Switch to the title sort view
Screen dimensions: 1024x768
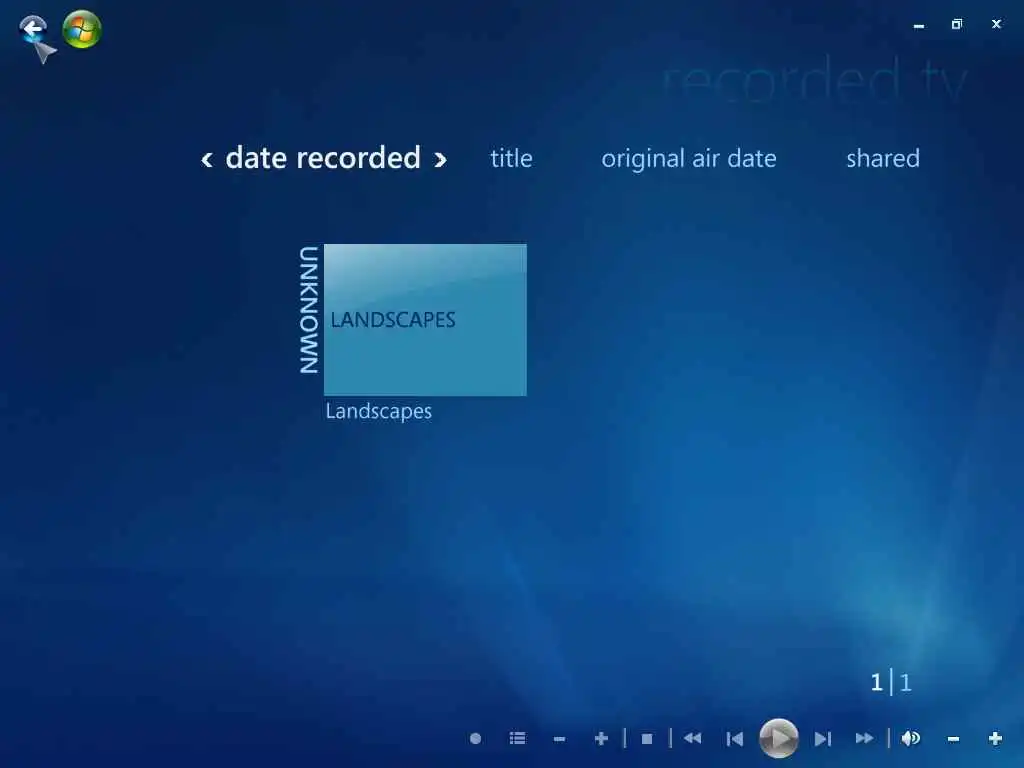(x=511, y=158)
